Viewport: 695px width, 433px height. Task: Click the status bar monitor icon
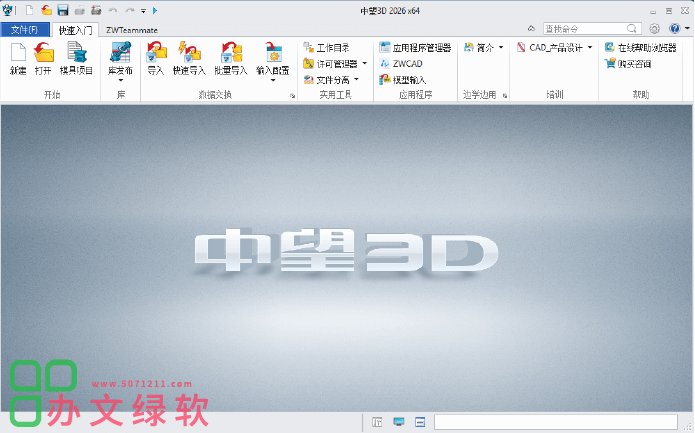coord(399,422)
